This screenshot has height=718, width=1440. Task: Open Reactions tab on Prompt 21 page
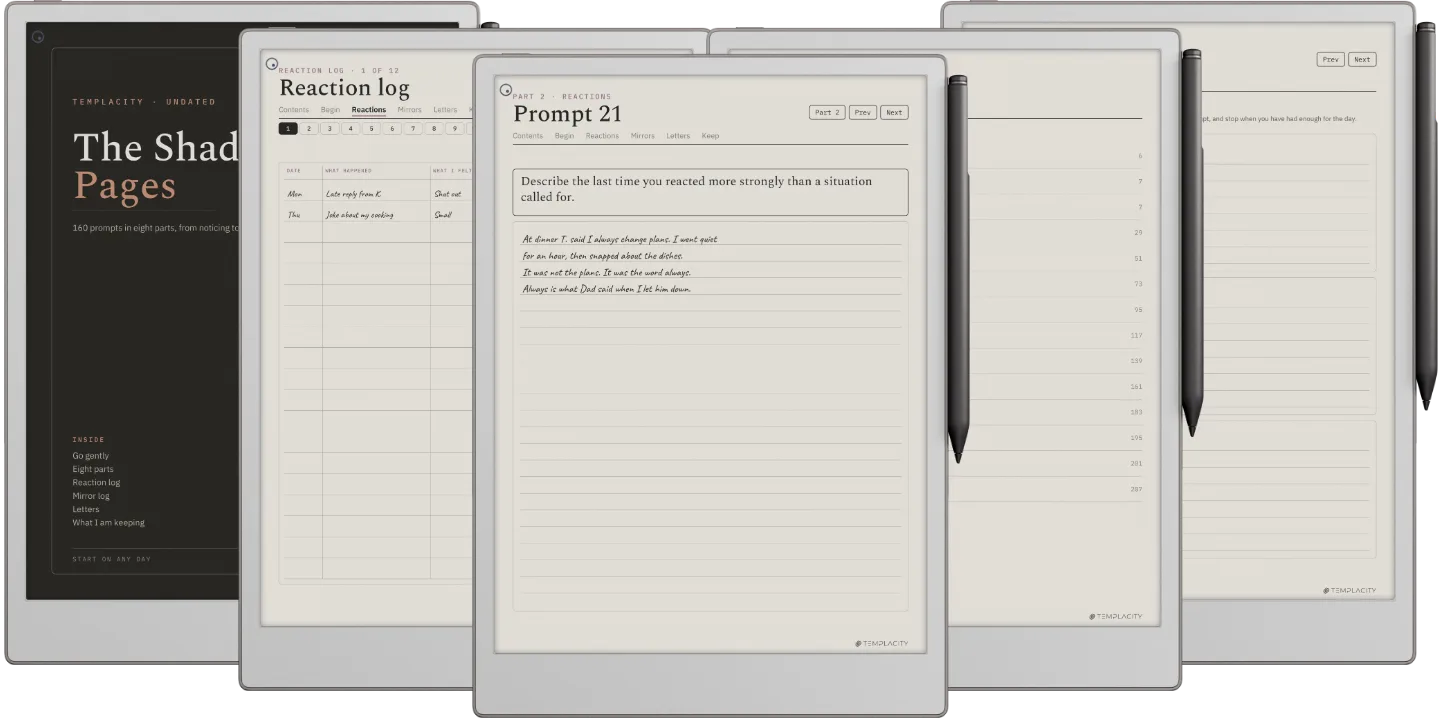[602, 136]
